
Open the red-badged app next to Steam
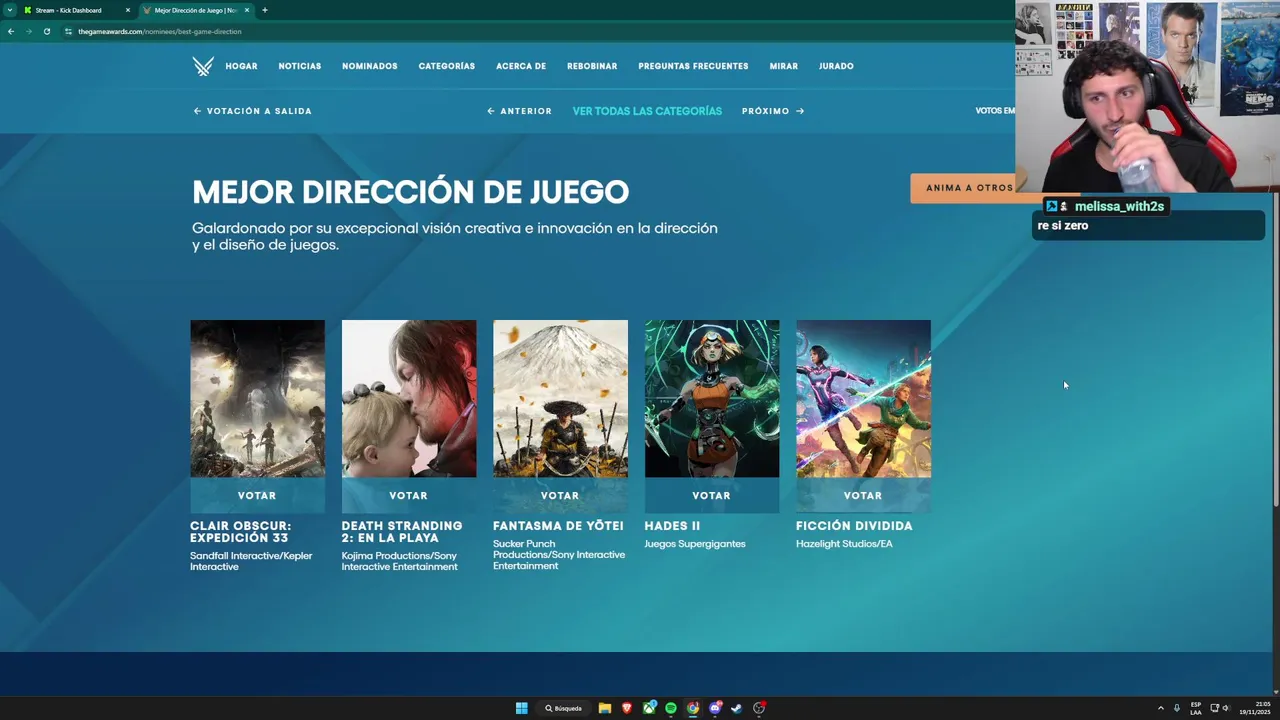pyautogui.click(x=759, y=708)
